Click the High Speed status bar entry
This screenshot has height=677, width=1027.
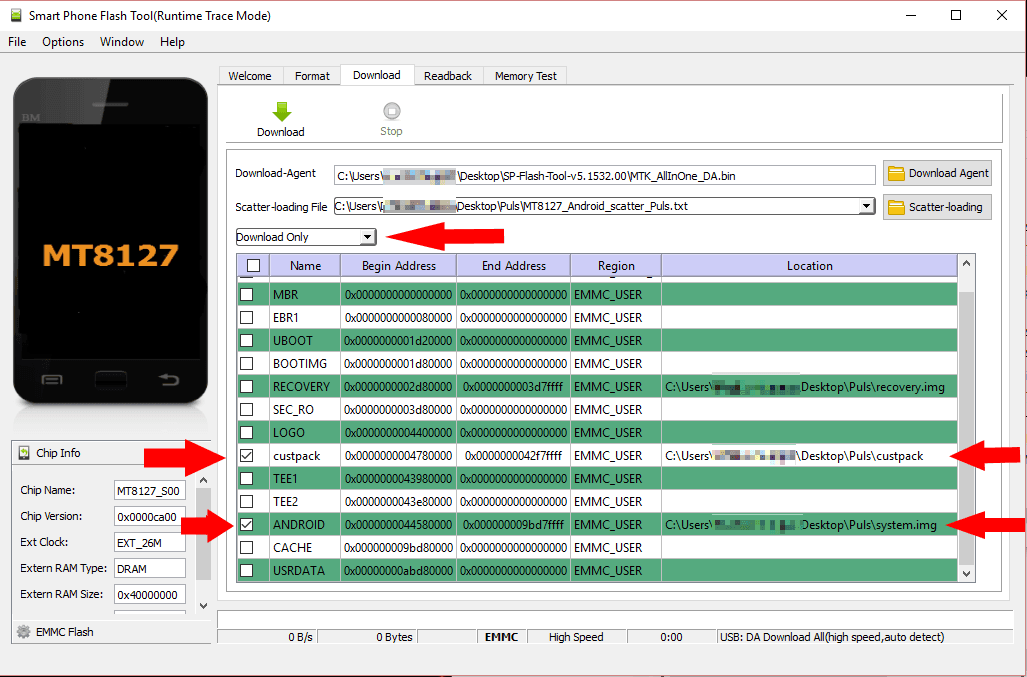pos(576,637)
